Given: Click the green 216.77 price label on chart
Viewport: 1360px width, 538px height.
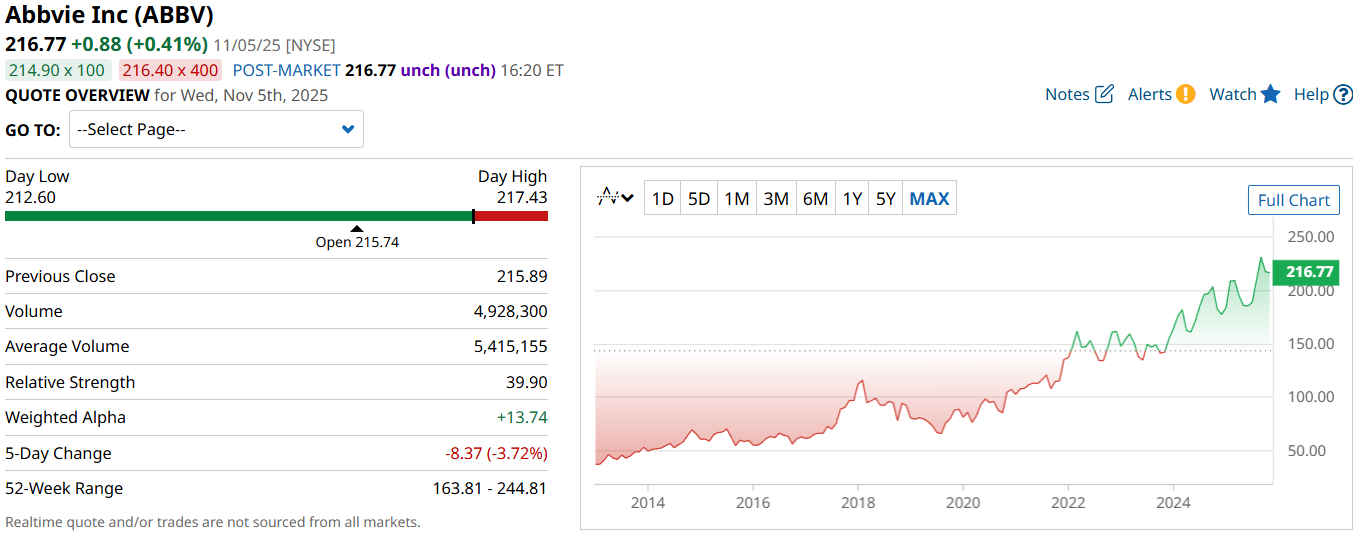Looking at the screenshot, I should pos(1309,271).
